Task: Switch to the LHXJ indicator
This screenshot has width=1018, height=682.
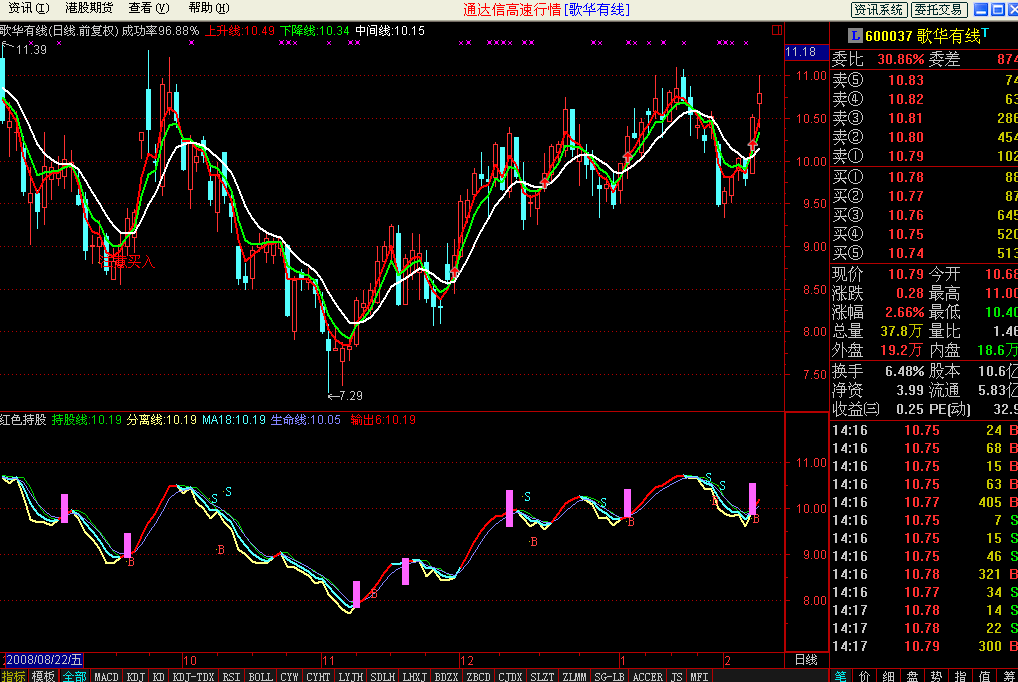Action: point(414,677)
